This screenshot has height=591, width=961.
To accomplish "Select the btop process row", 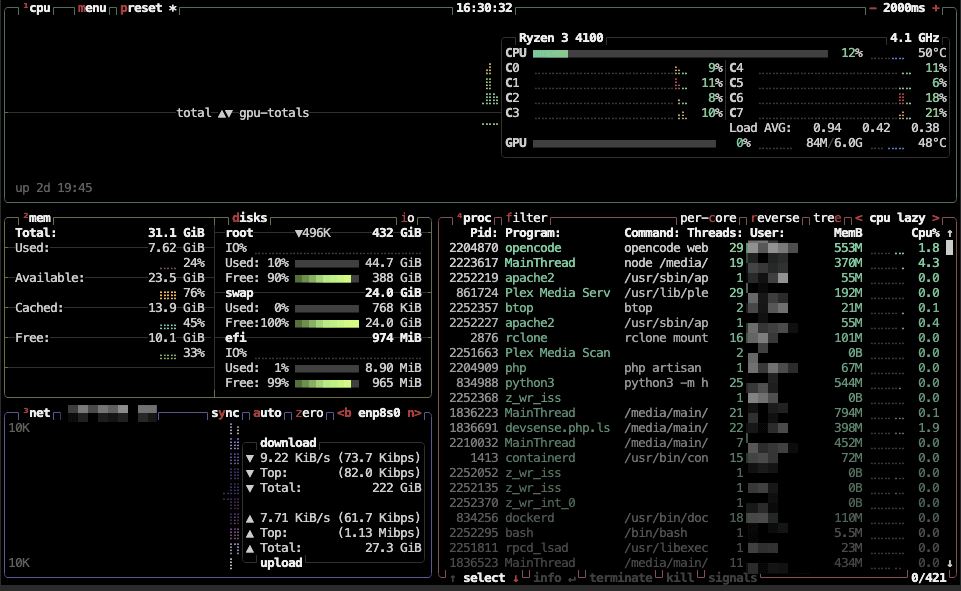I will point(694,308).
